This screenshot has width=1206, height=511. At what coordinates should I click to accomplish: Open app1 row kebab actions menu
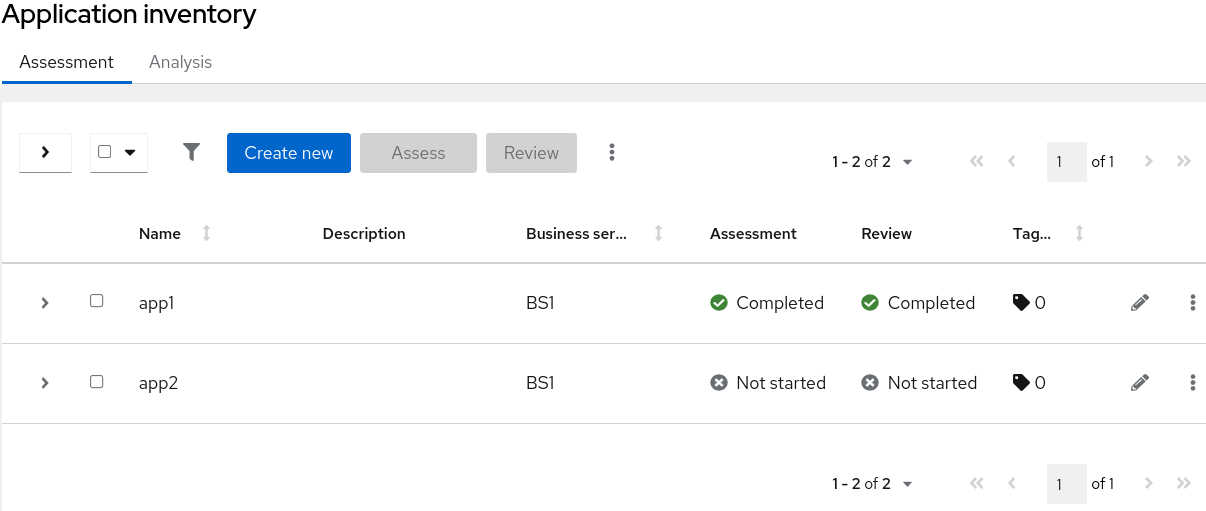click(x=1192, y=302)
